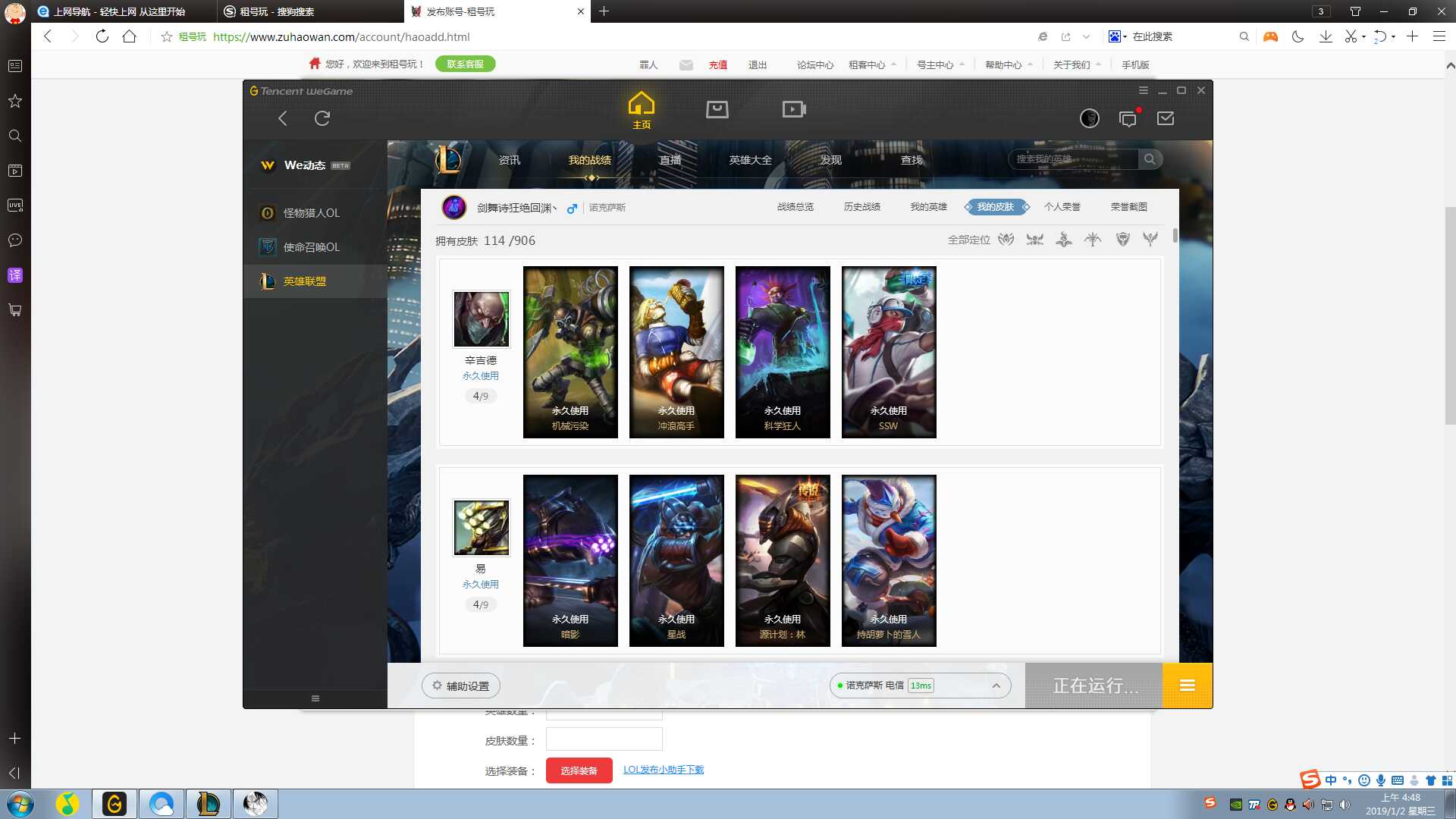Click the browser home button

[x=130, y=36]
